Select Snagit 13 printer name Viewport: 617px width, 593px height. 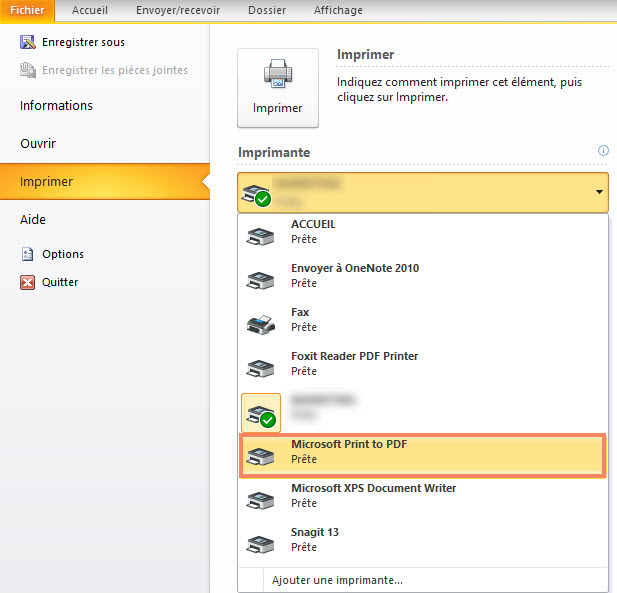[315, 532]
